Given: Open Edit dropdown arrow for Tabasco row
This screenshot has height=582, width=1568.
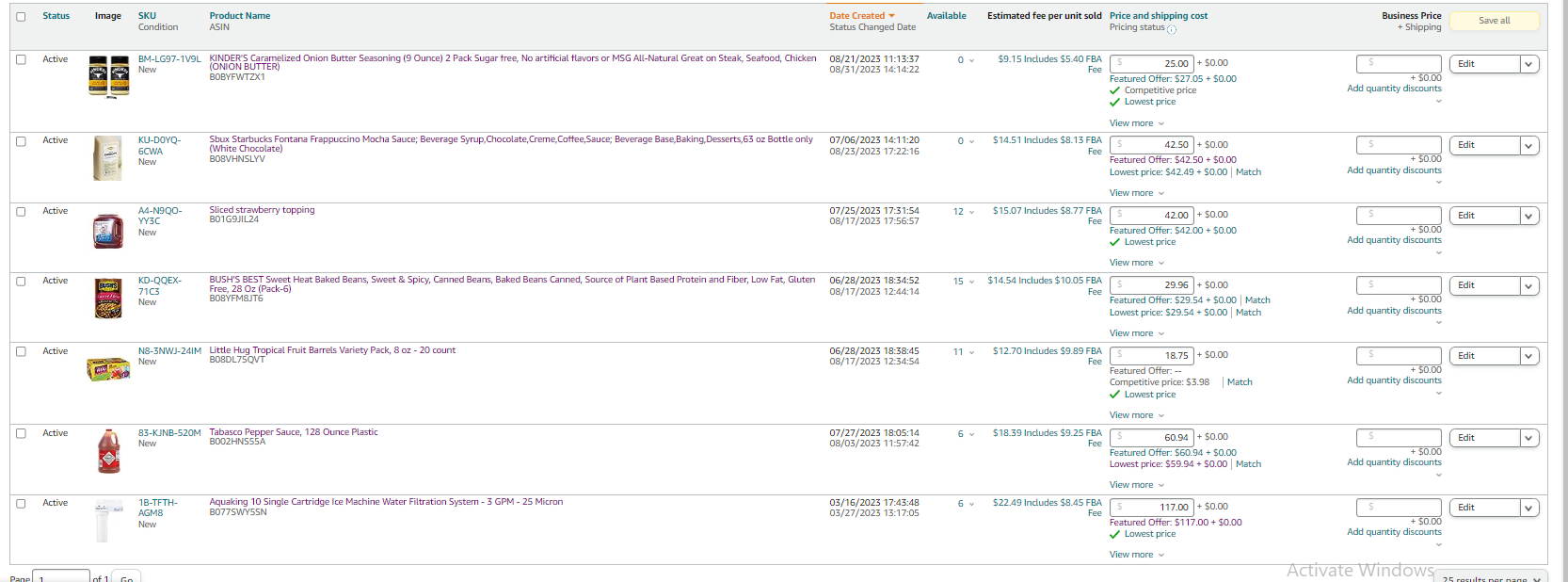Looking at the screenshot, I should (1528, 438).
